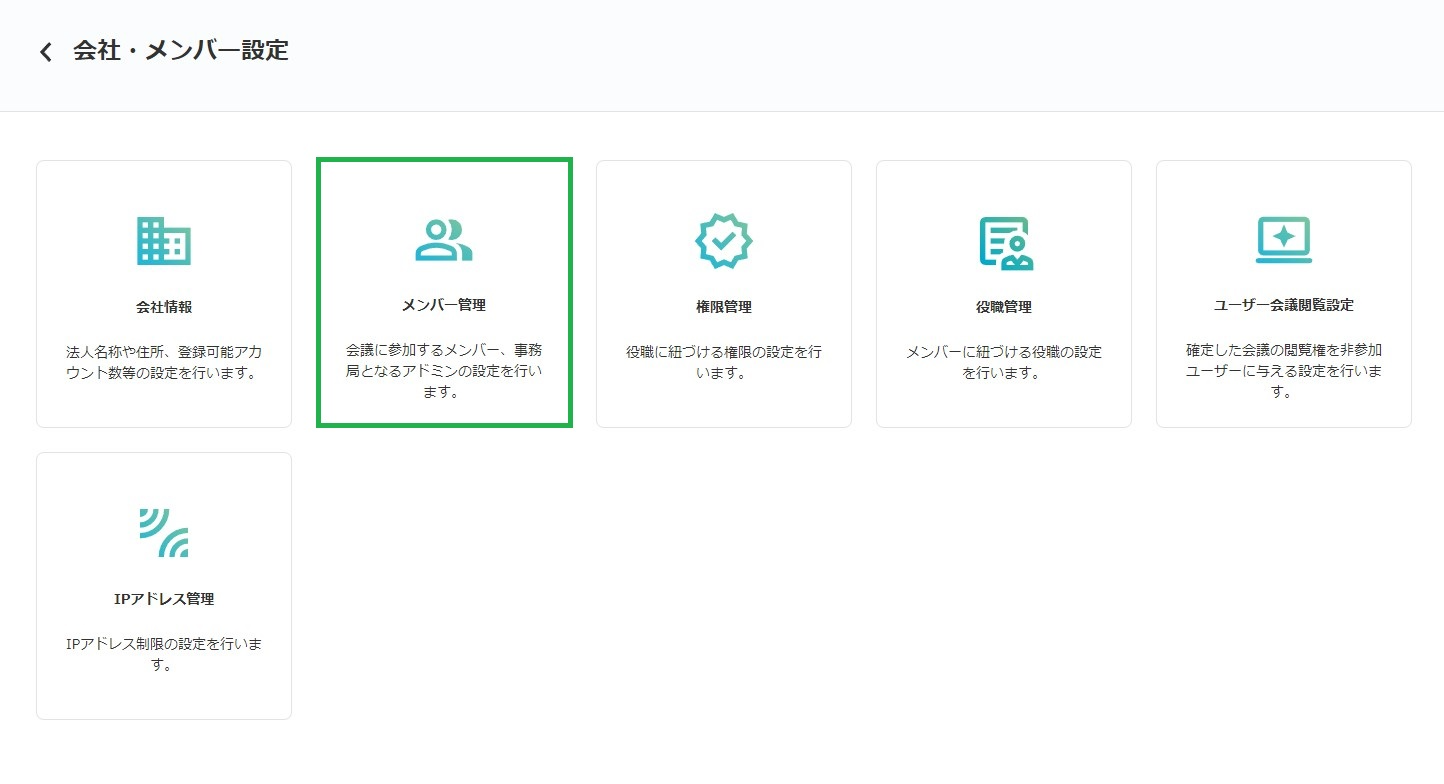
Task: Click the back arrow beside 会社・メンバー設定
Action: point(45,52)
